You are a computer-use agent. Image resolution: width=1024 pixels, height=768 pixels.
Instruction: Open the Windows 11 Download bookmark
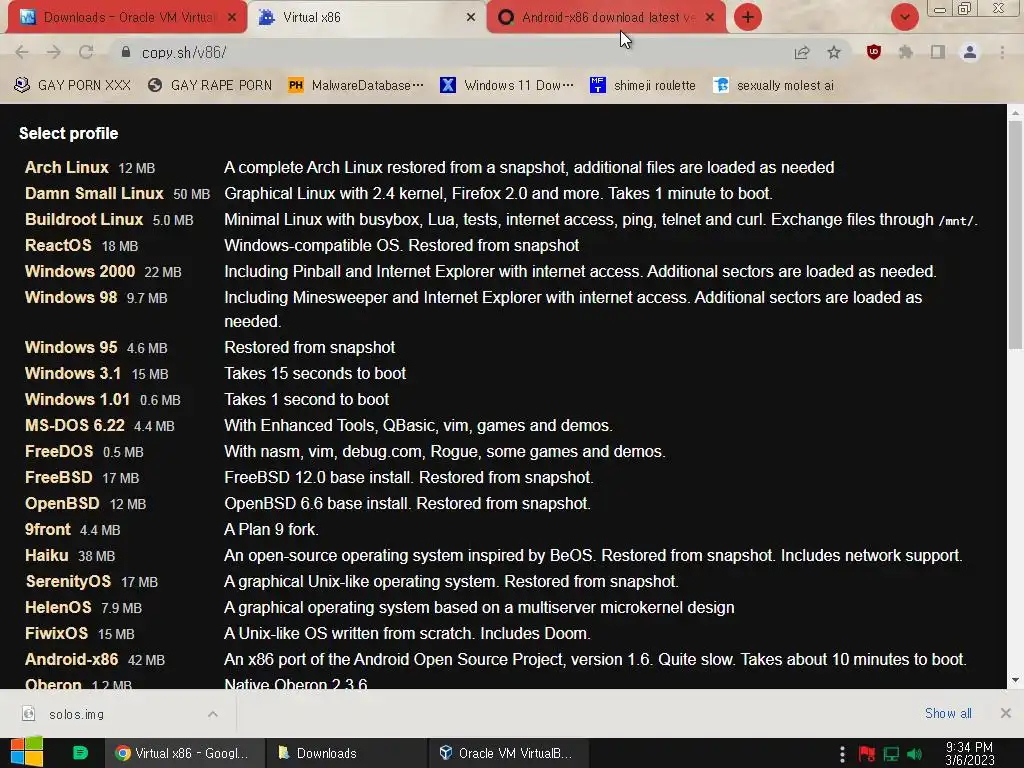tap(507, 86)
